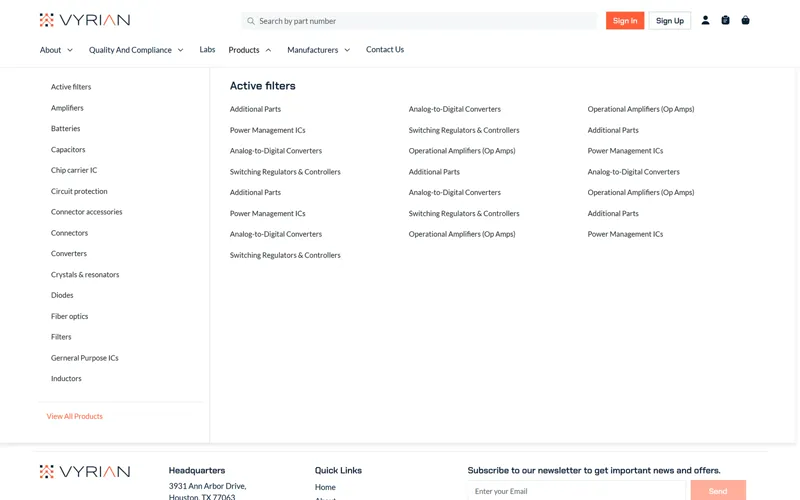The image size is (800, 500).
Task: Expand the Manufacturers menu chevron
Action: click(x=347, y=50)
